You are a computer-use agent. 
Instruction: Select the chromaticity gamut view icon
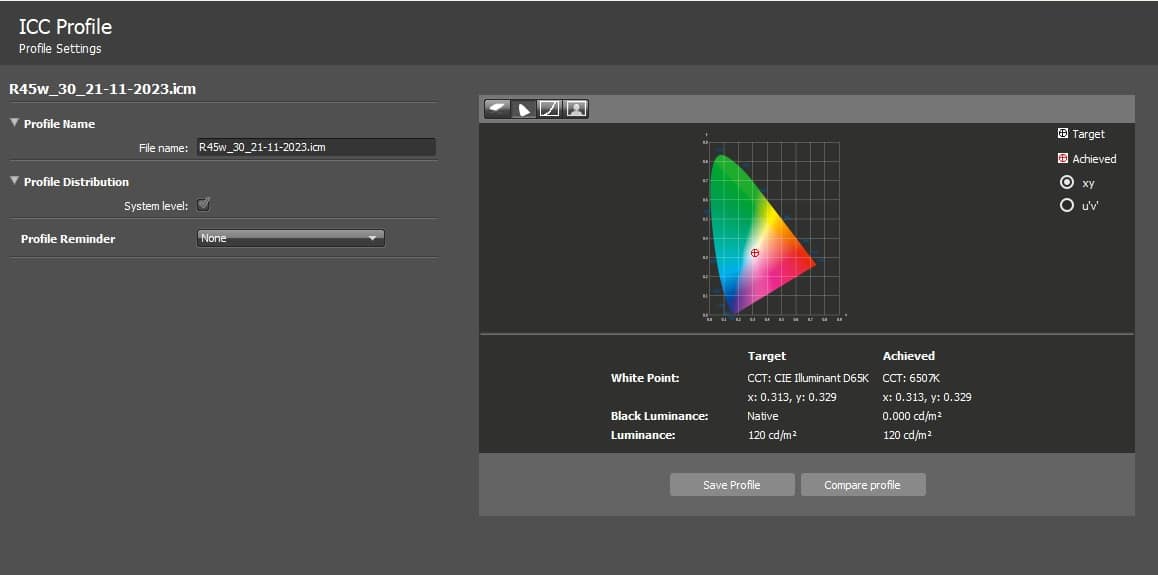(x=523, y=109)
